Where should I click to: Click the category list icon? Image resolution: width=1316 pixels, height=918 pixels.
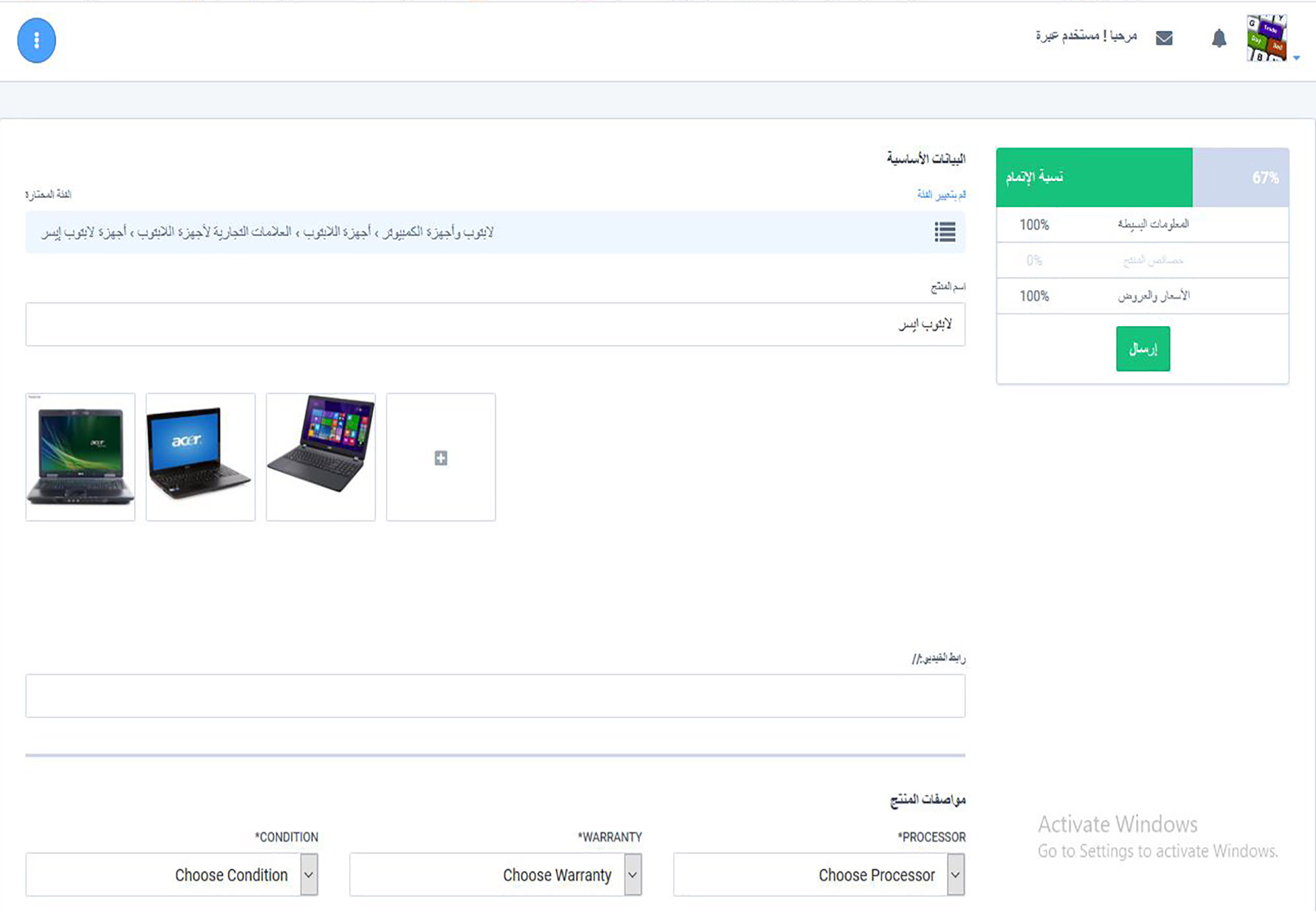click(x=945, y=232)
